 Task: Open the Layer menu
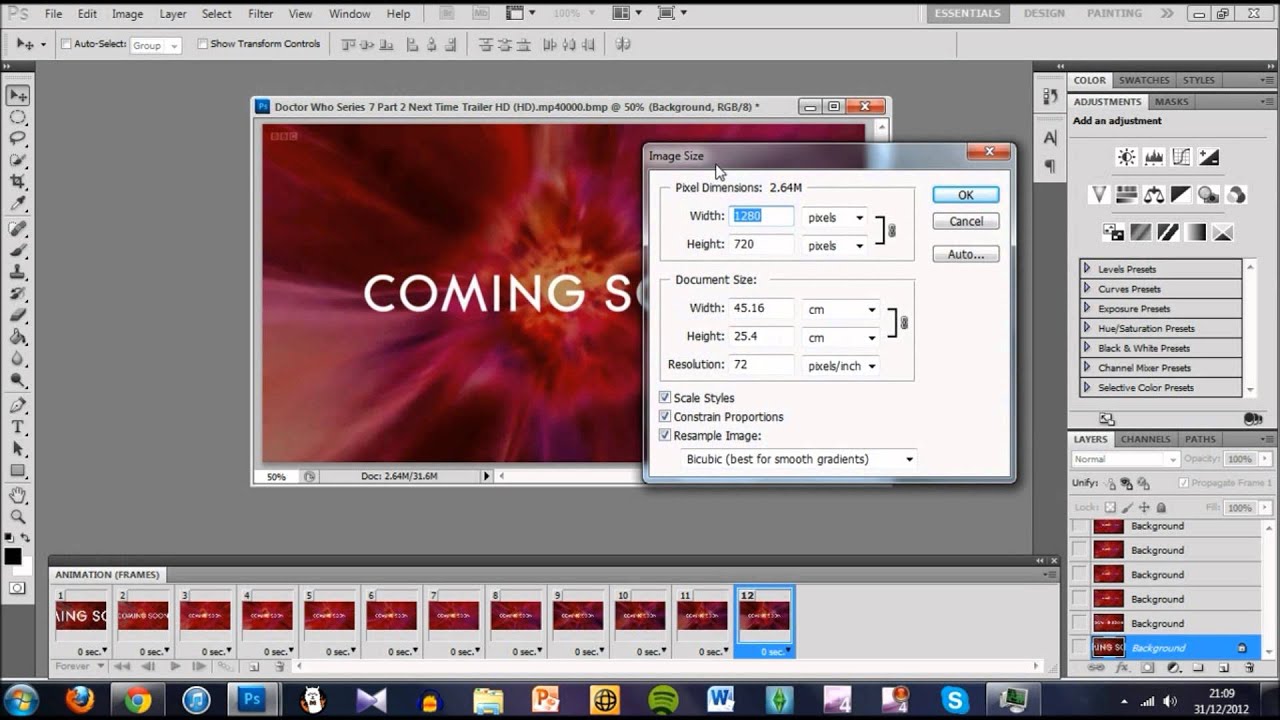173,14
